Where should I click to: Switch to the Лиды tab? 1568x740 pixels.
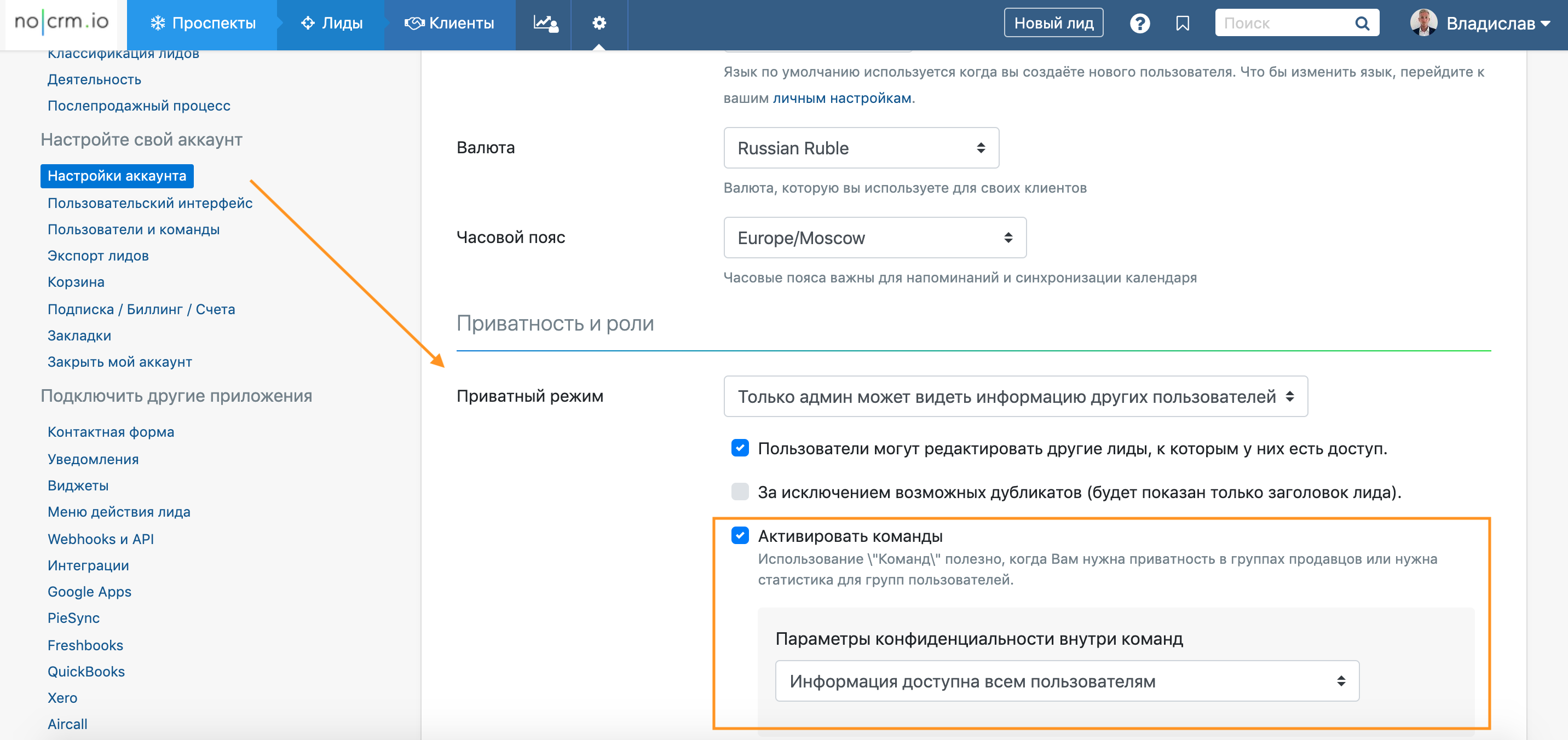pyautogui.click(x=332, y=23)
